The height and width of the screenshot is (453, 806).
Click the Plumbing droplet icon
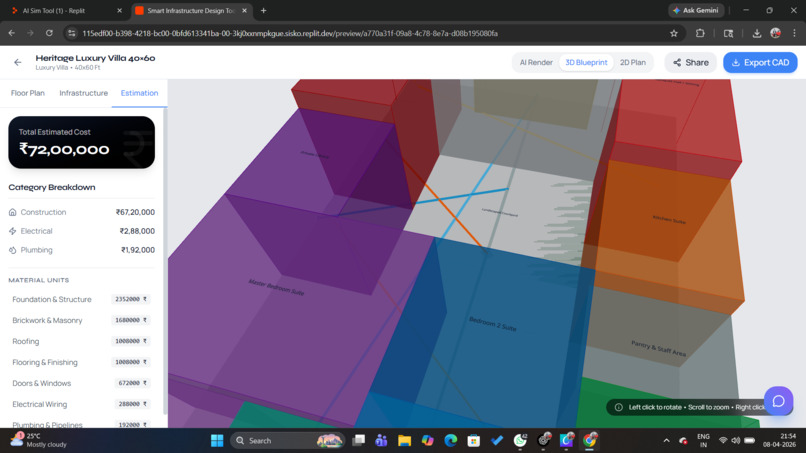click(13, 250)
